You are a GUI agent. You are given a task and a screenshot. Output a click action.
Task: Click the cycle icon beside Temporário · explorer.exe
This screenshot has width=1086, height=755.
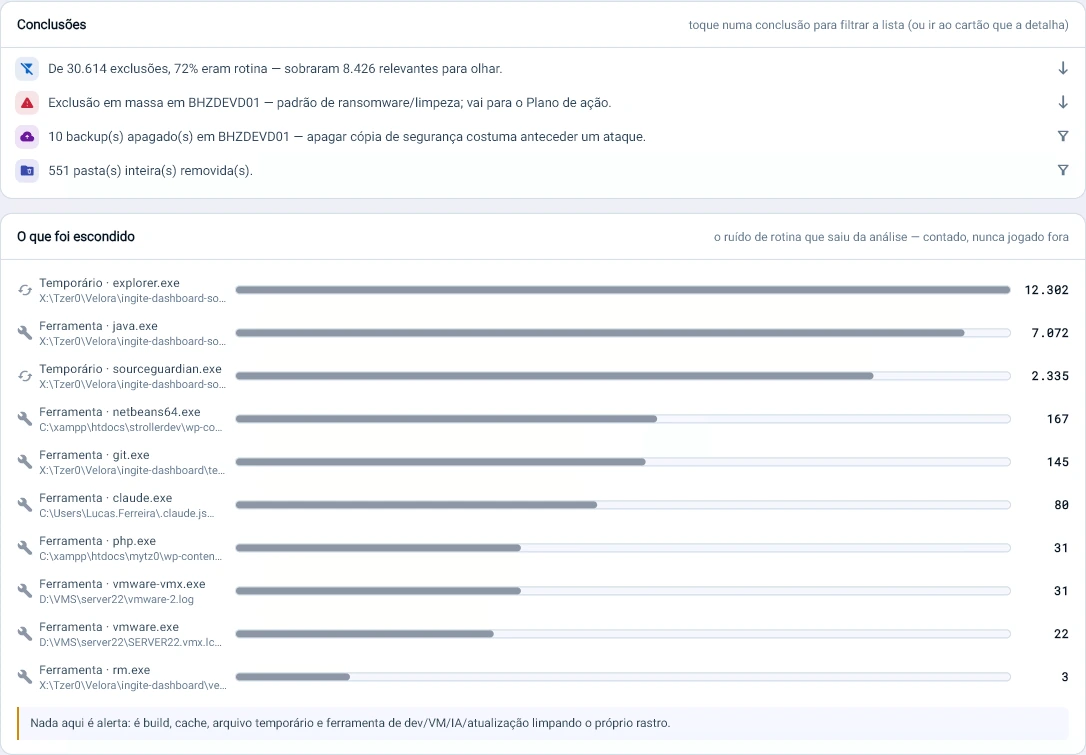[x=25, y=290]
